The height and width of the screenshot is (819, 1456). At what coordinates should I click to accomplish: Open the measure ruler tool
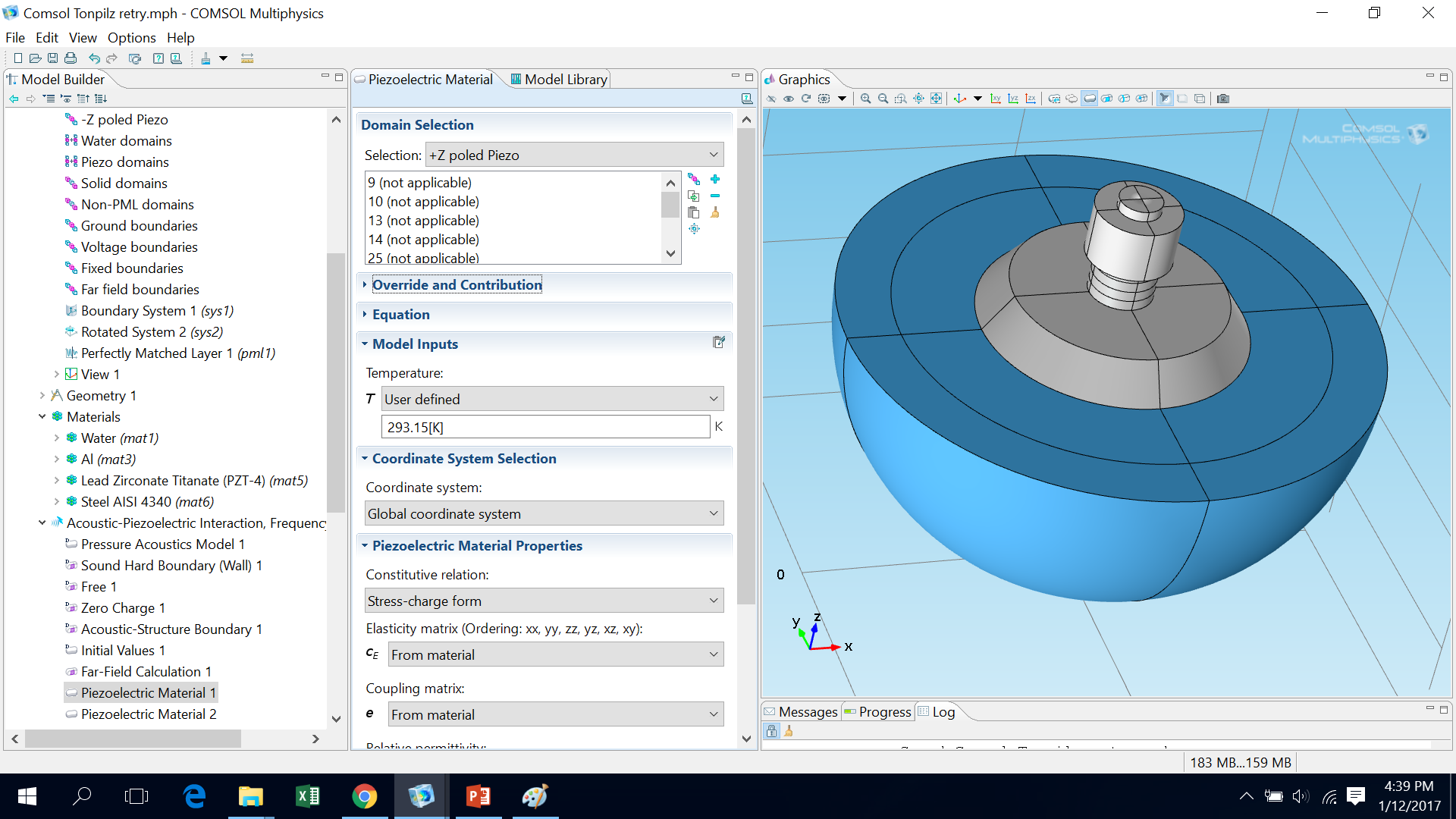coord(246,58)
